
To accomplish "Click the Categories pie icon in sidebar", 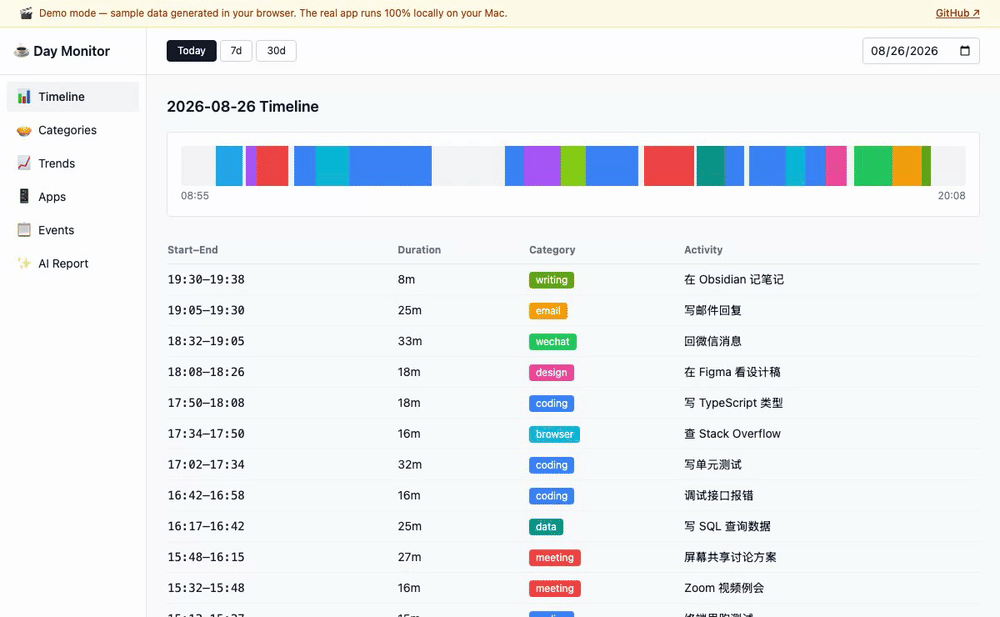I will (24, 130).
